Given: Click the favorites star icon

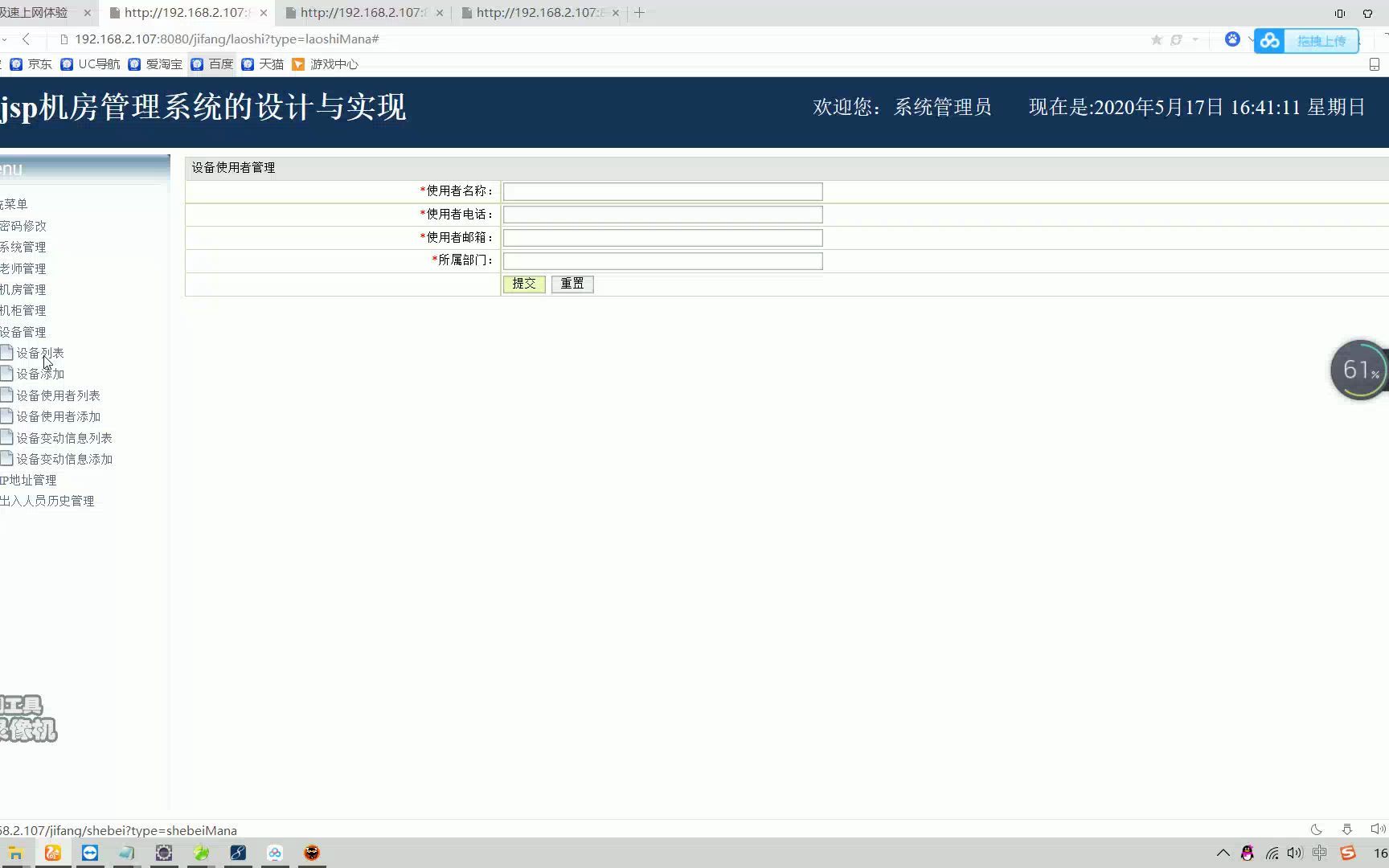Looking at the screenshot, I should [x=1156, y=39].
